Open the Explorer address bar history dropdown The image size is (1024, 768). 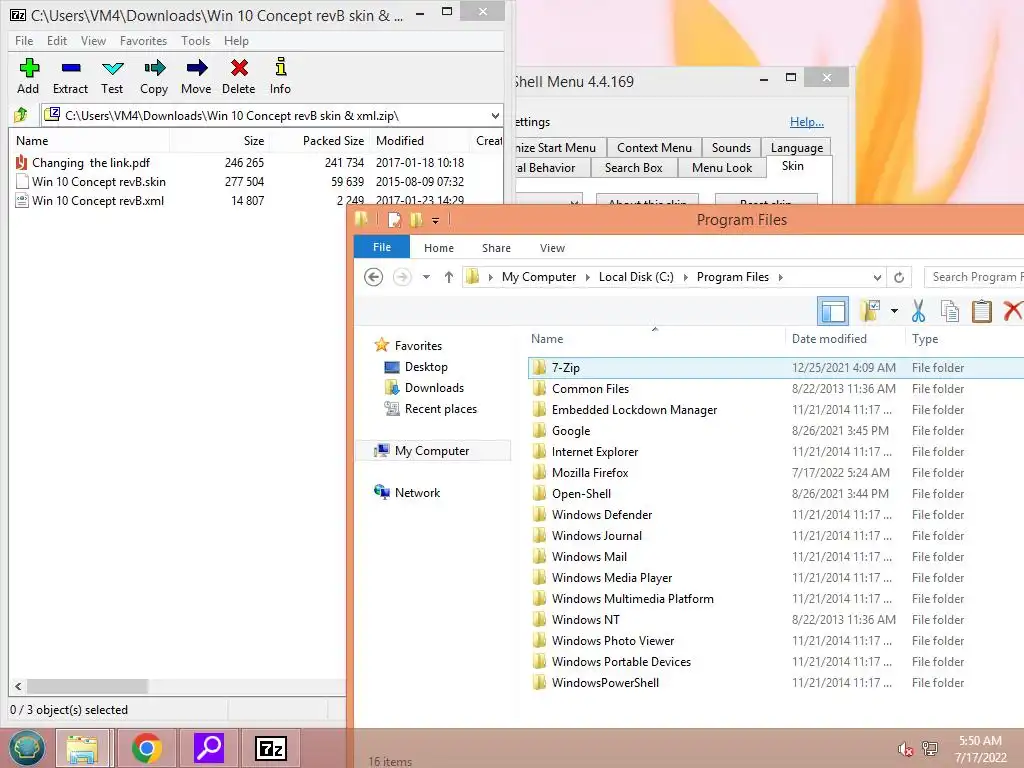pos(877,278)
